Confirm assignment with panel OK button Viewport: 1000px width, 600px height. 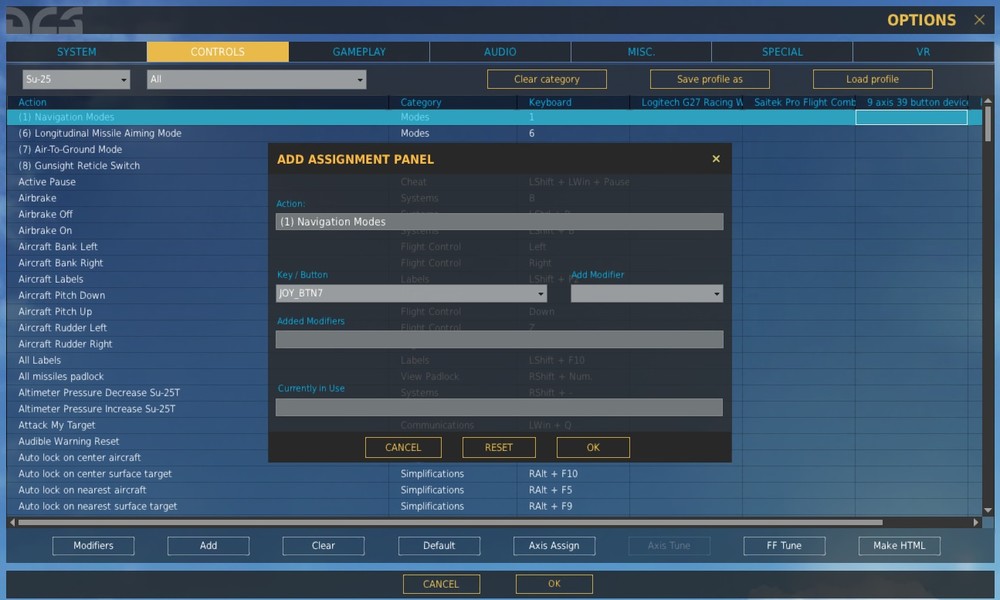click(x=593, y=447)
